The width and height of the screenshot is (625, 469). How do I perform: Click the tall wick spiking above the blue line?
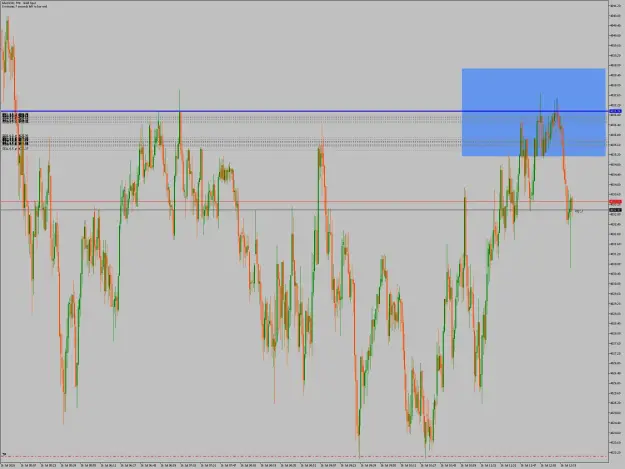[179, 100]
